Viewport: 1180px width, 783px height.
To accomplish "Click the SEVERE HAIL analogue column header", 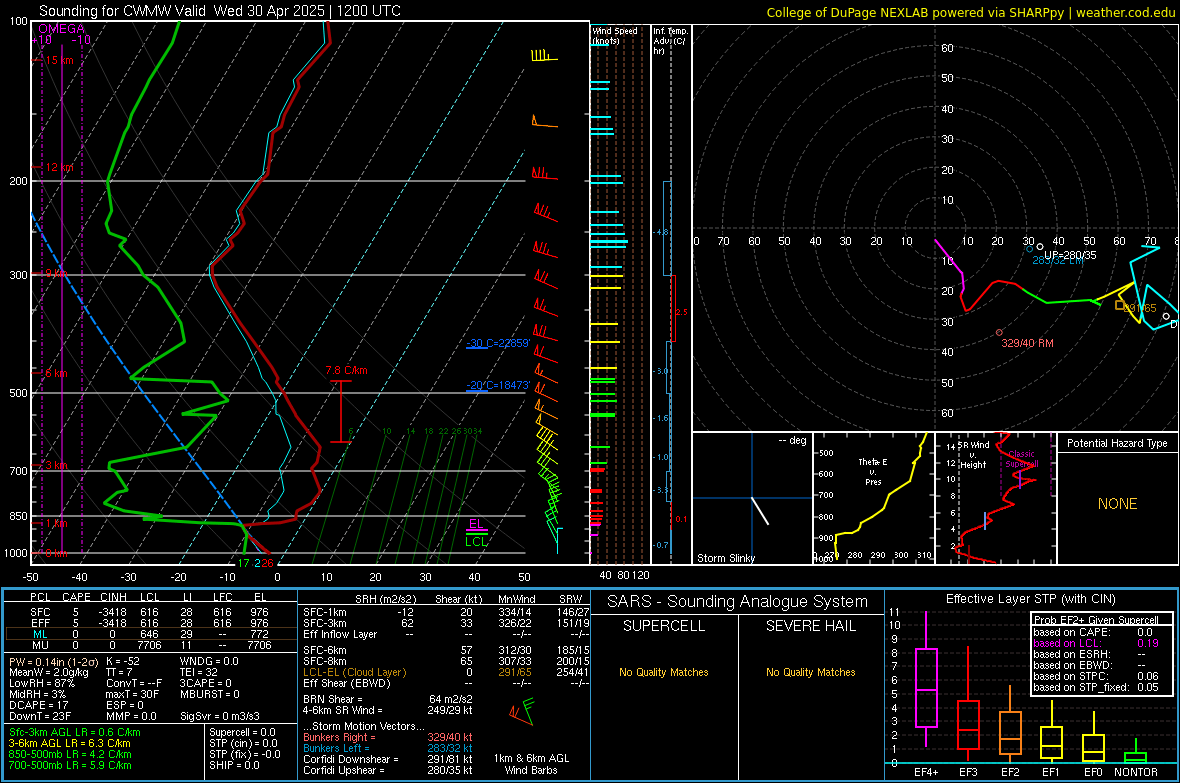I will (810, 626).
